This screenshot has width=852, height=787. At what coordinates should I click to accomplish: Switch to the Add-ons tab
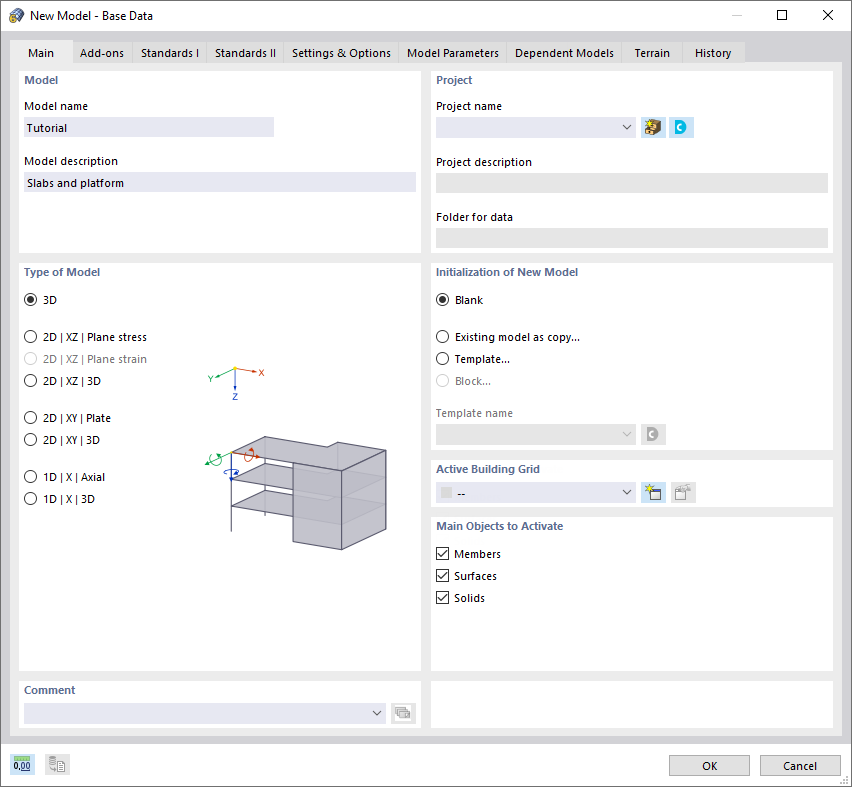[x=101, y=52]
